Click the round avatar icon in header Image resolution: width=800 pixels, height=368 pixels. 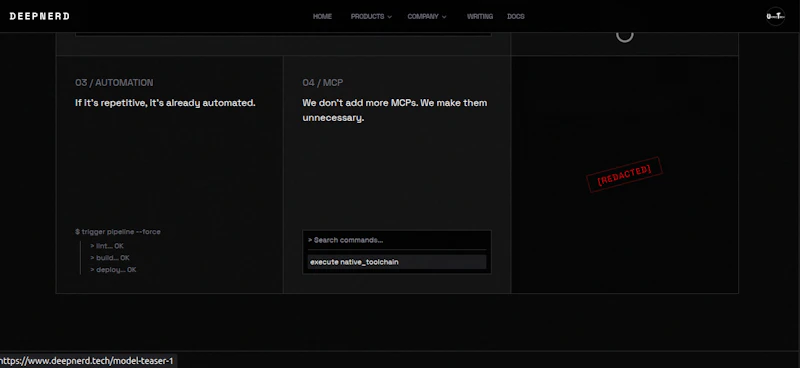coord(776,16)
